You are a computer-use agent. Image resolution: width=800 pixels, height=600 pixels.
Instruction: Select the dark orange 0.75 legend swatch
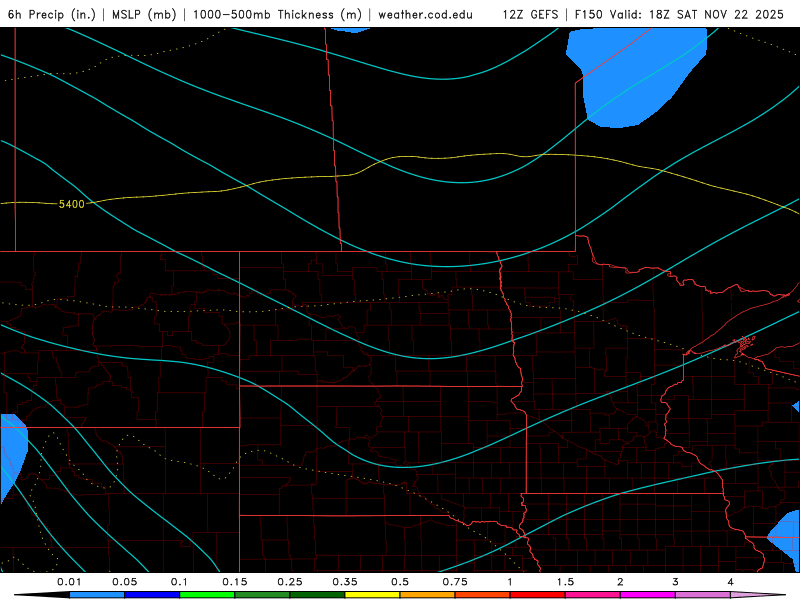(x=483, y=595)
